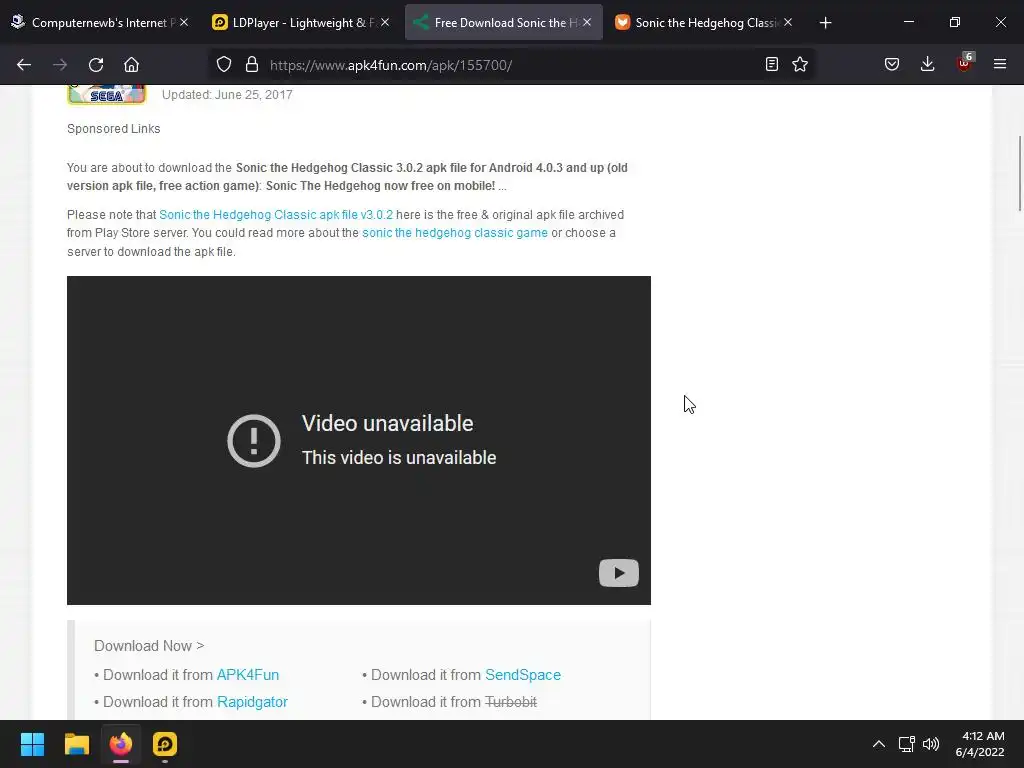Click the YouTube logo on video
1024x768 pixels.
[x=618, y=573]
